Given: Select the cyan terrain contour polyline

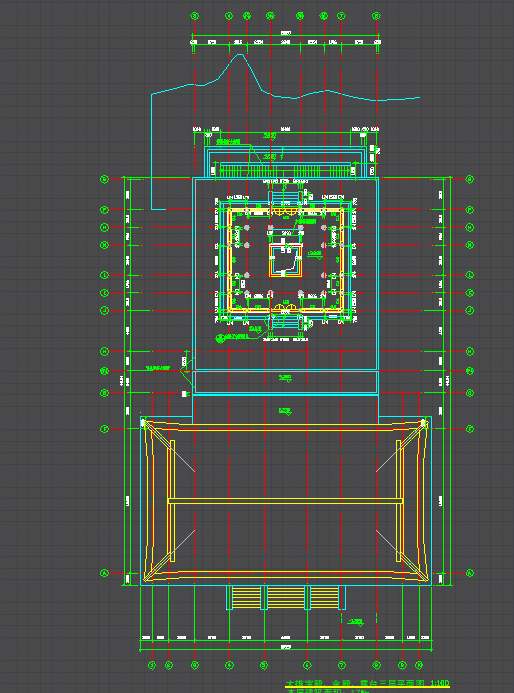Looking at the screenshot, I should point(285,132).
